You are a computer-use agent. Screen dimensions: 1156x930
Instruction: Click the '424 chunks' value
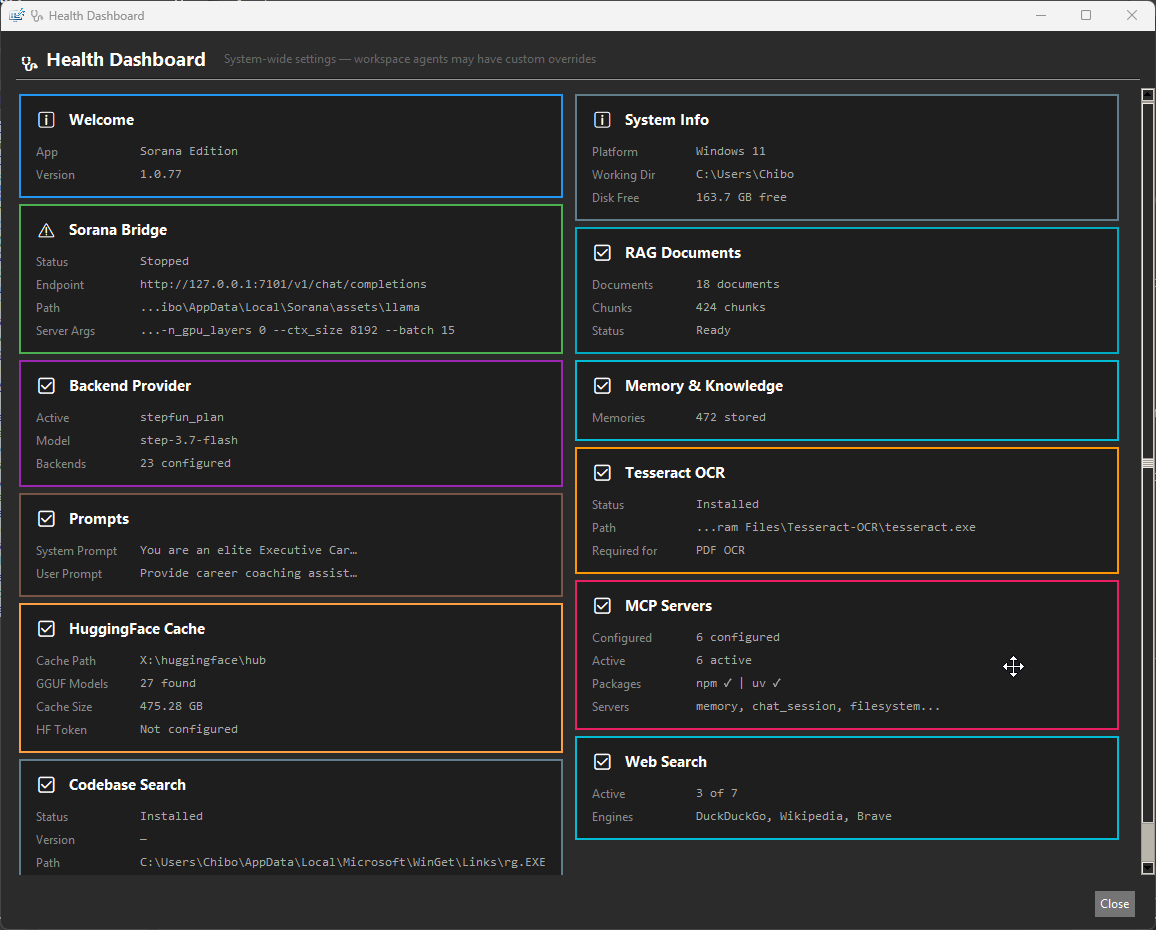tap(731, 307)
